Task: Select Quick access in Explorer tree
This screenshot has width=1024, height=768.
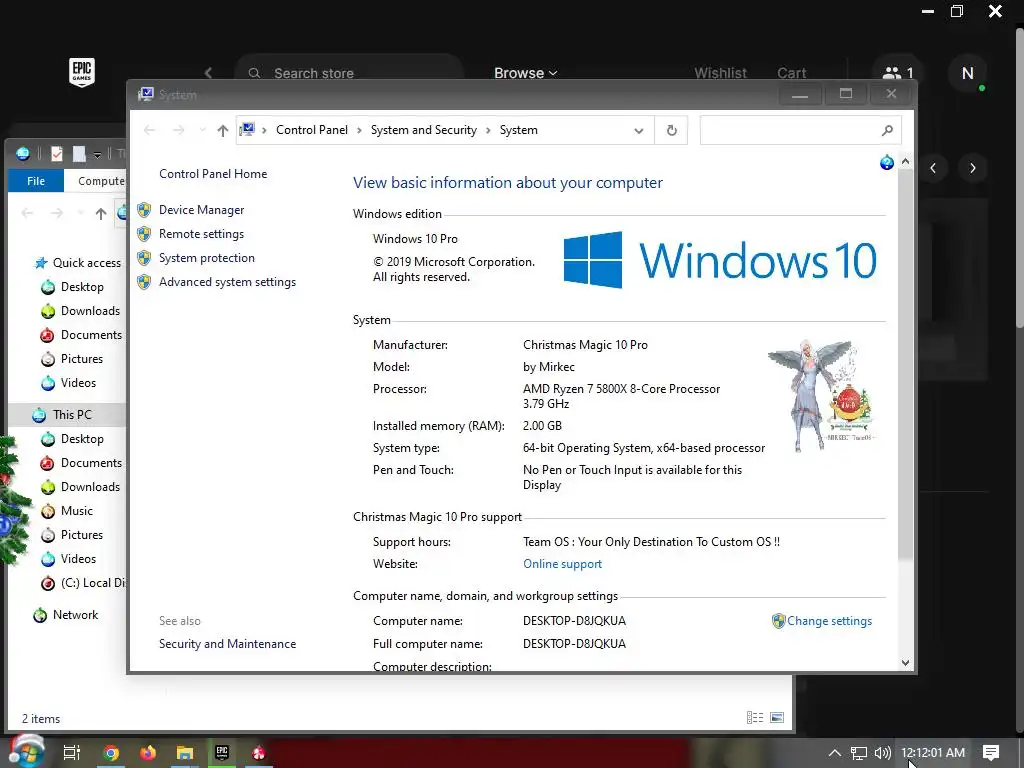Action: [87, 263]
